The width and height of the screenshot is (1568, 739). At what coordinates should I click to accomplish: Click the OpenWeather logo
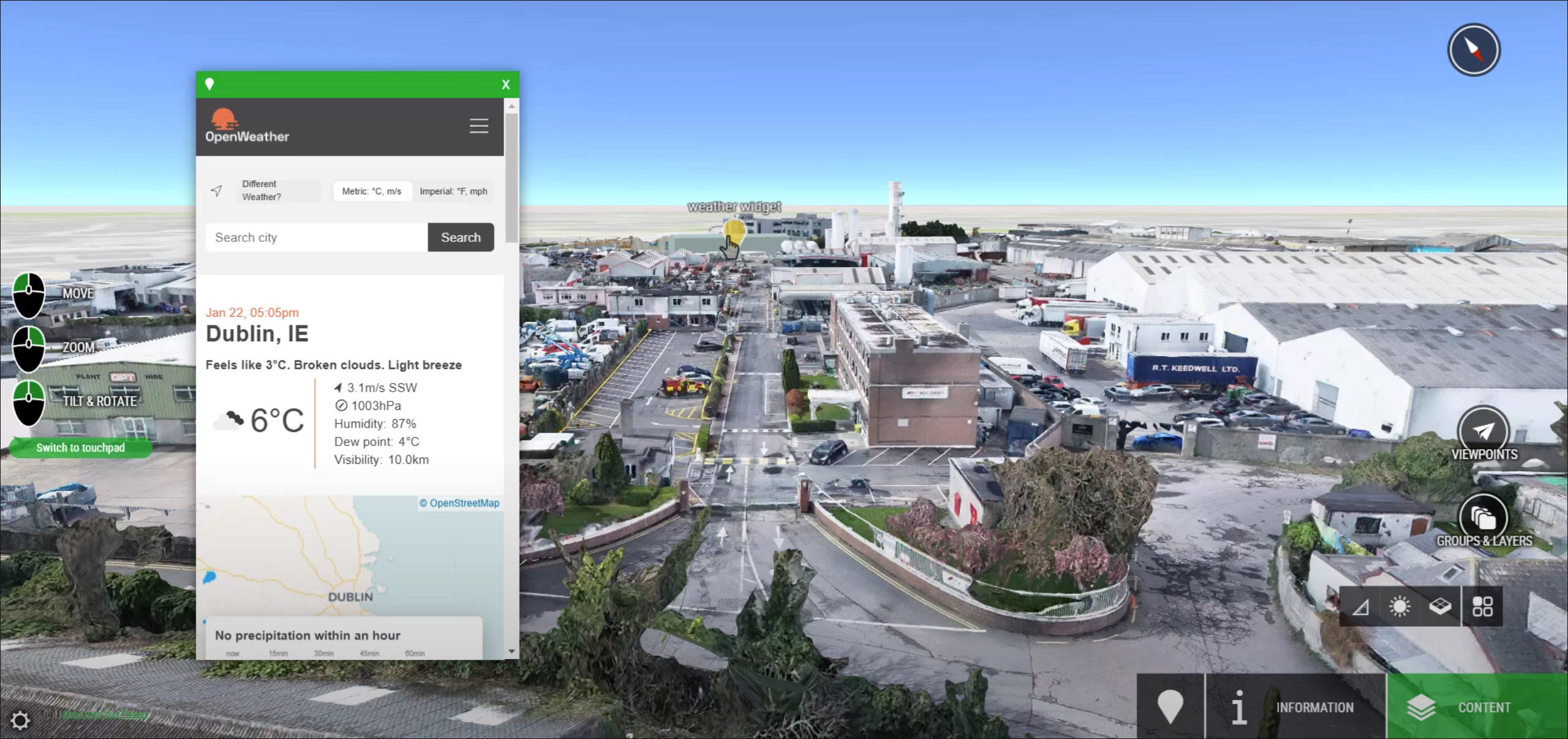click(x=247, y=126)
